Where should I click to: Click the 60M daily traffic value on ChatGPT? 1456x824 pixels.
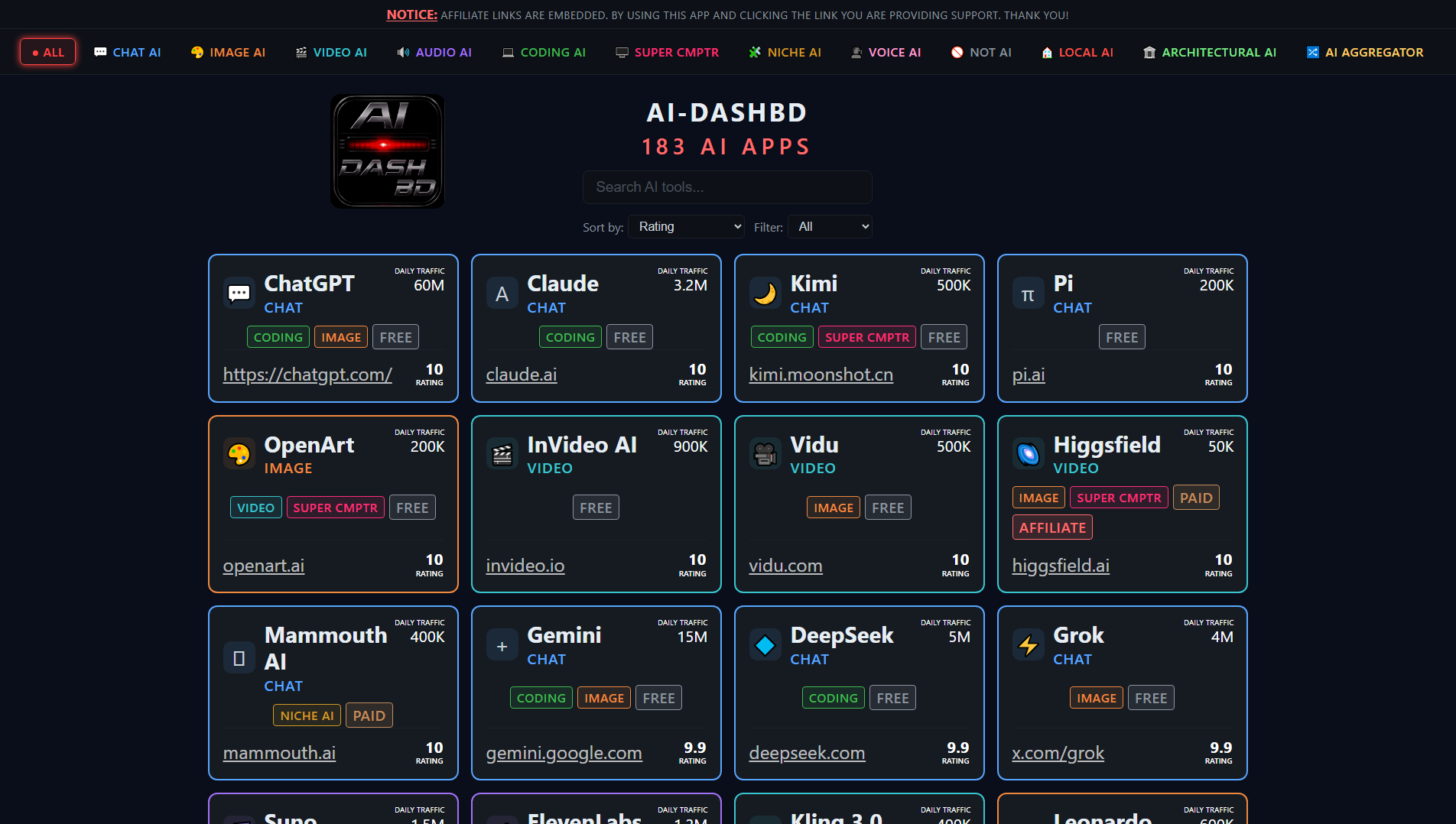pos(429,285)
